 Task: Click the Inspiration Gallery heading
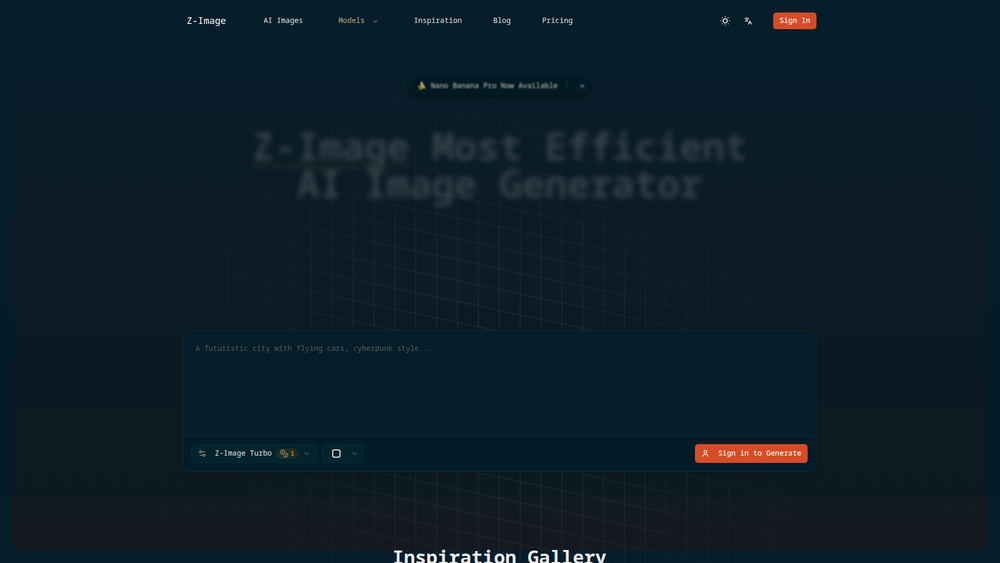pos(499,555)
